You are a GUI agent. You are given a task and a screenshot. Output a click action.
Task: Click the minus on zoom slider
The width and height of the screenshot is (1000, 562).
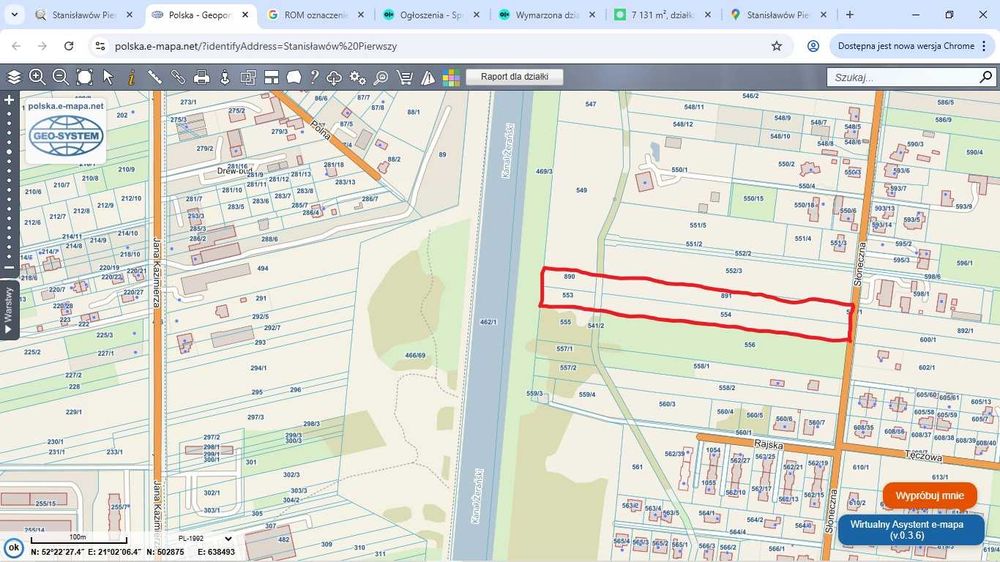click(x=9, y=268)
